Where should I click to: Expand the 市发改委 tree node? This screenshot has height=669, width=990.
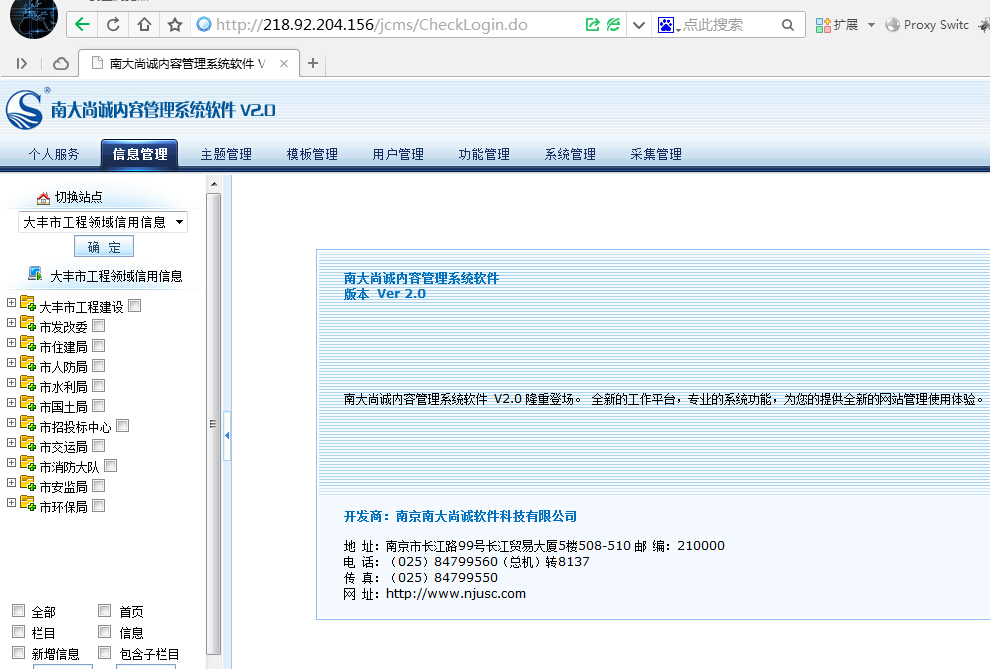[x=11, y=323]
